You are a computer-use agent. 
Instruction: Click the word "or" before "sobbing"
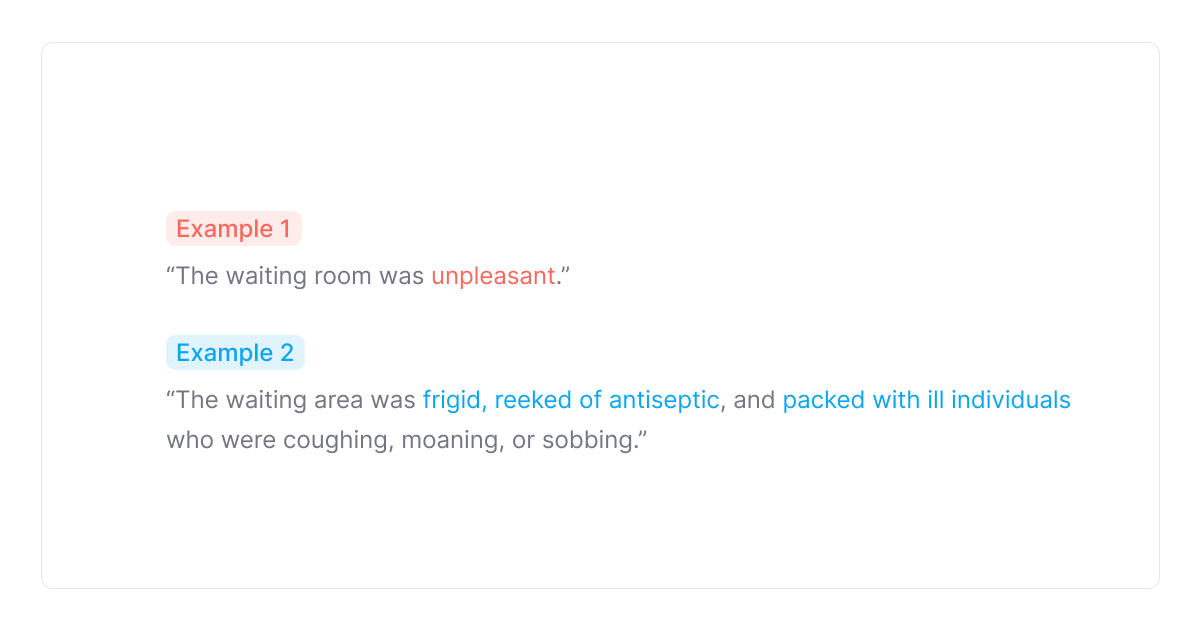point(523,440)
